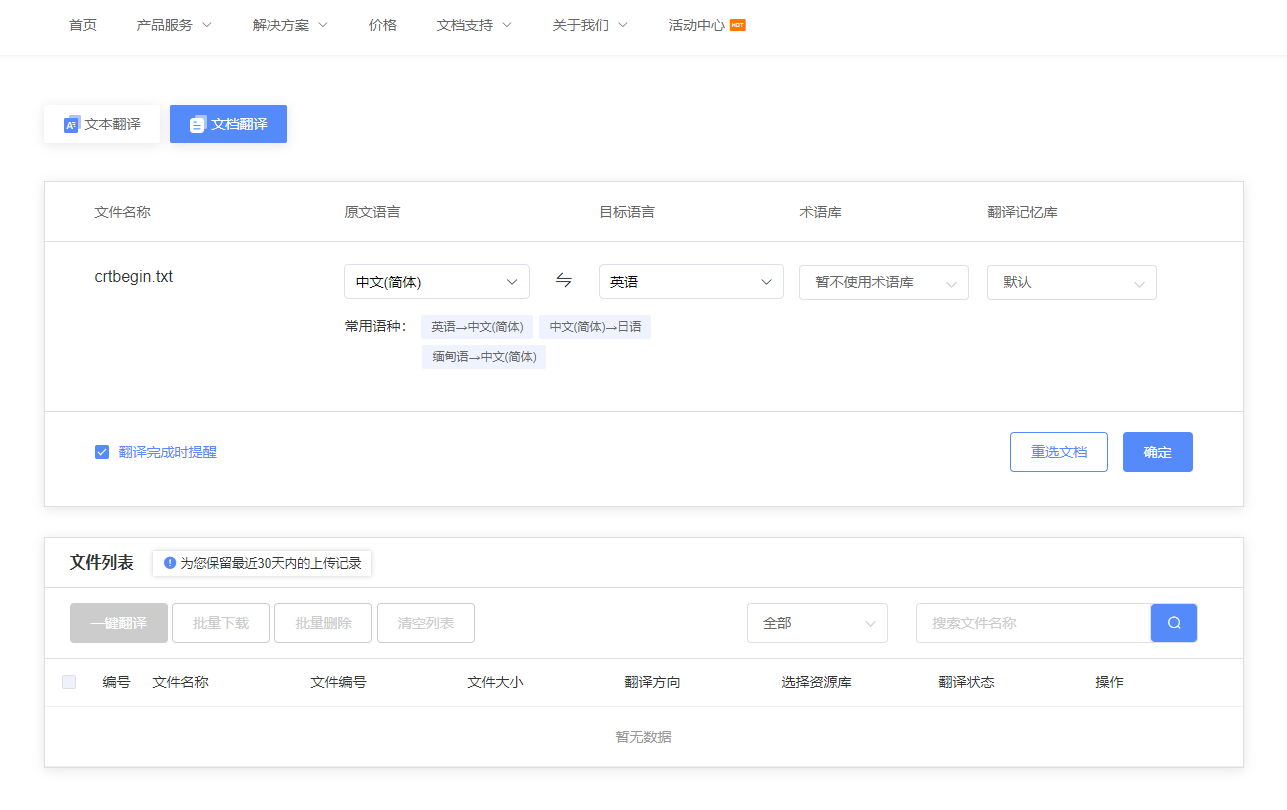Viewport: 1287px width, 810px height.
Task: Go to the 价格 page
Action: pyautogui.click(x=382, y=25)
